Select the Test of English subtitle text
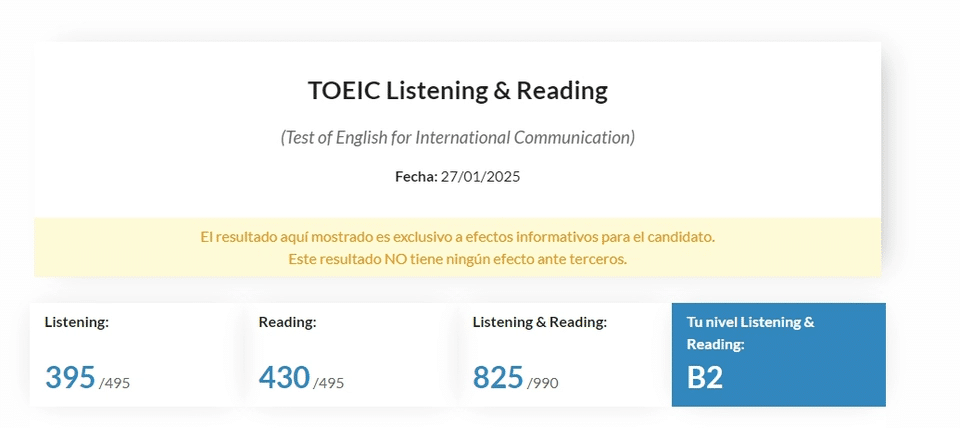Screen dimensions: 960x428 click(457, 137)
